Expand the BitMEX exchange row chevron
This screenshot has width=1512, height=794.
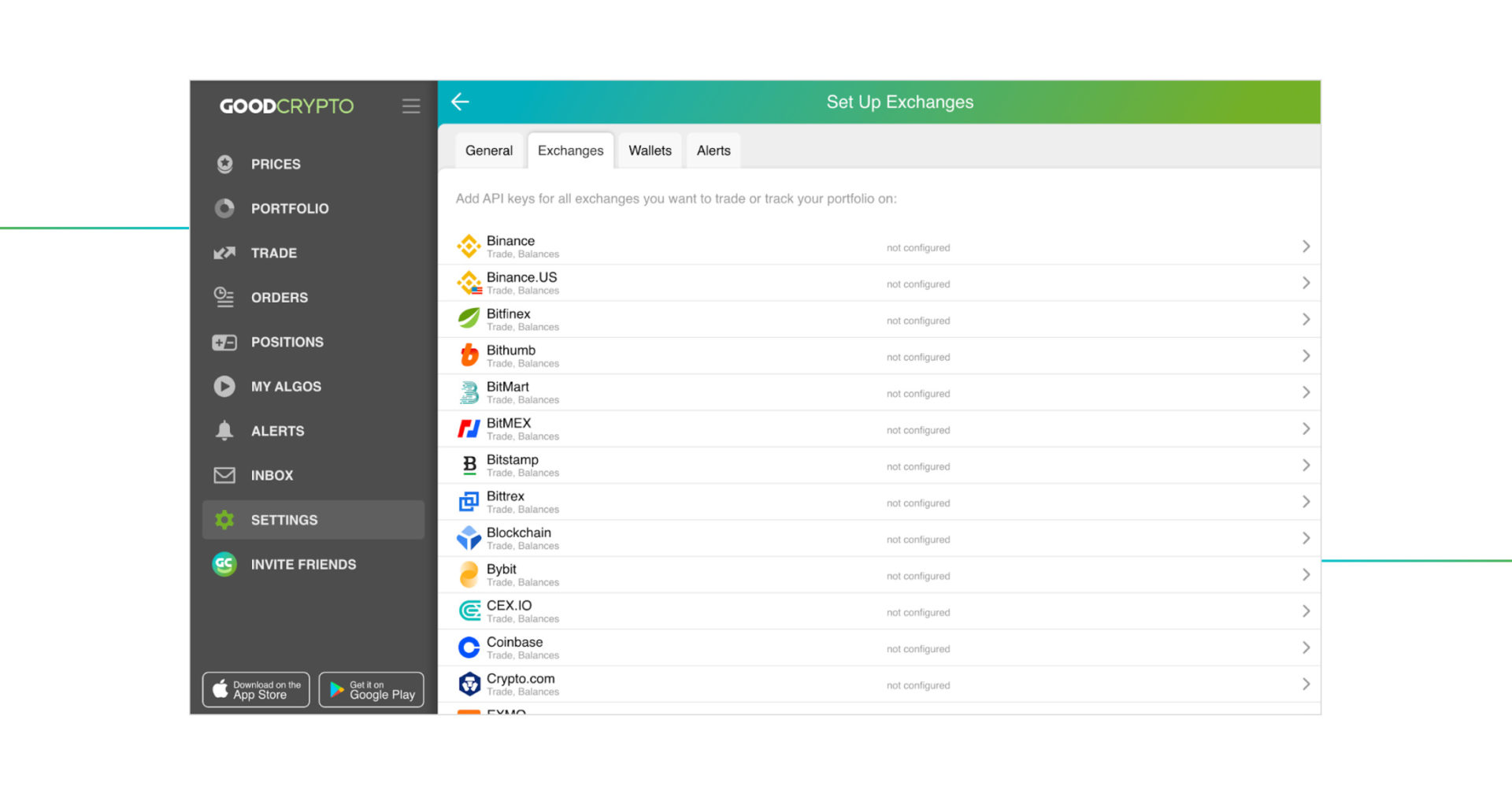1306,429
